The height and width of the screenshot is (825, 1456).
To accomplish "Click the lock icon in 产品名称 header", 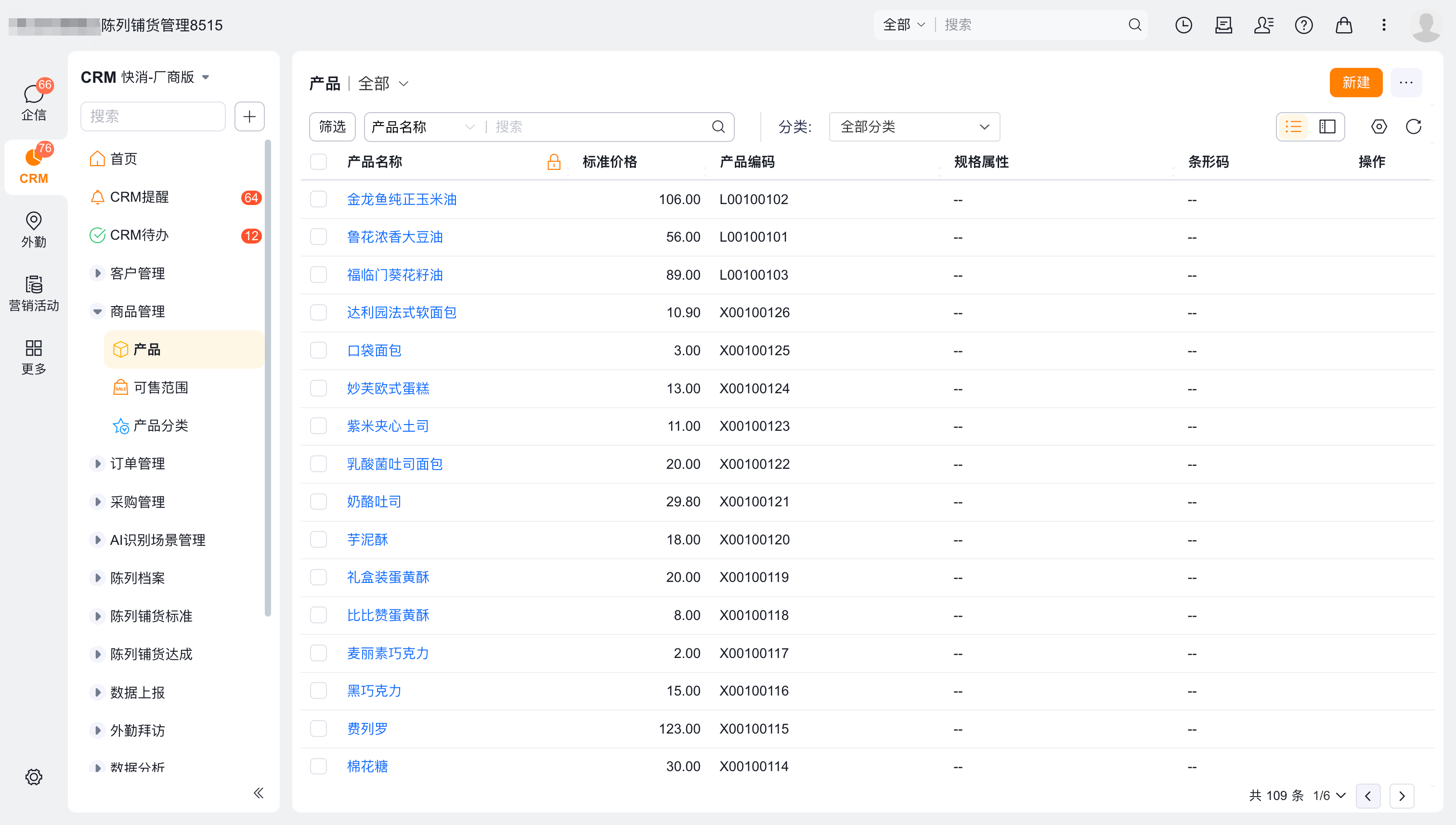I will (554, 162).
